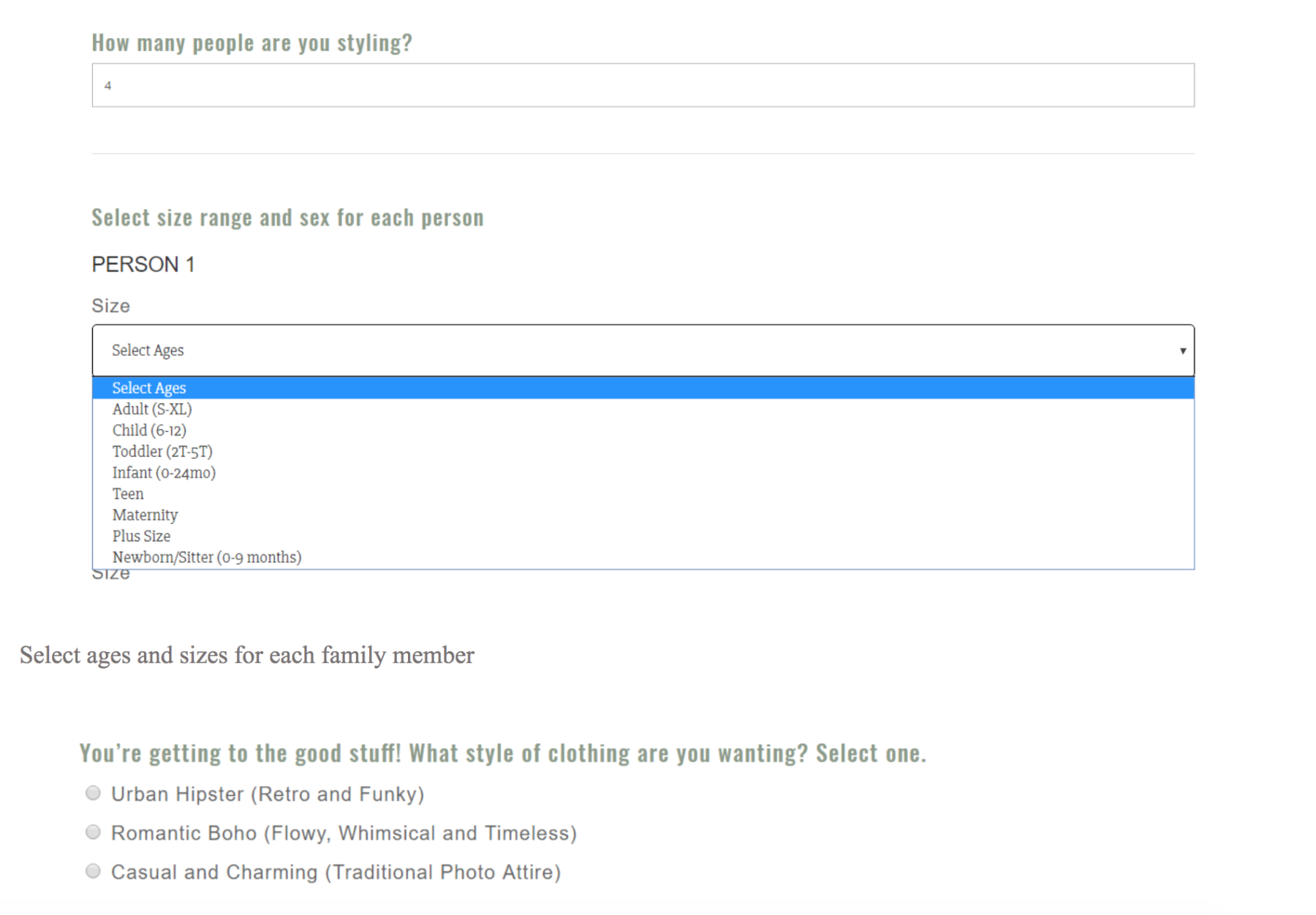
Task: Pick Maternity size option
Action: click(145, 515)
